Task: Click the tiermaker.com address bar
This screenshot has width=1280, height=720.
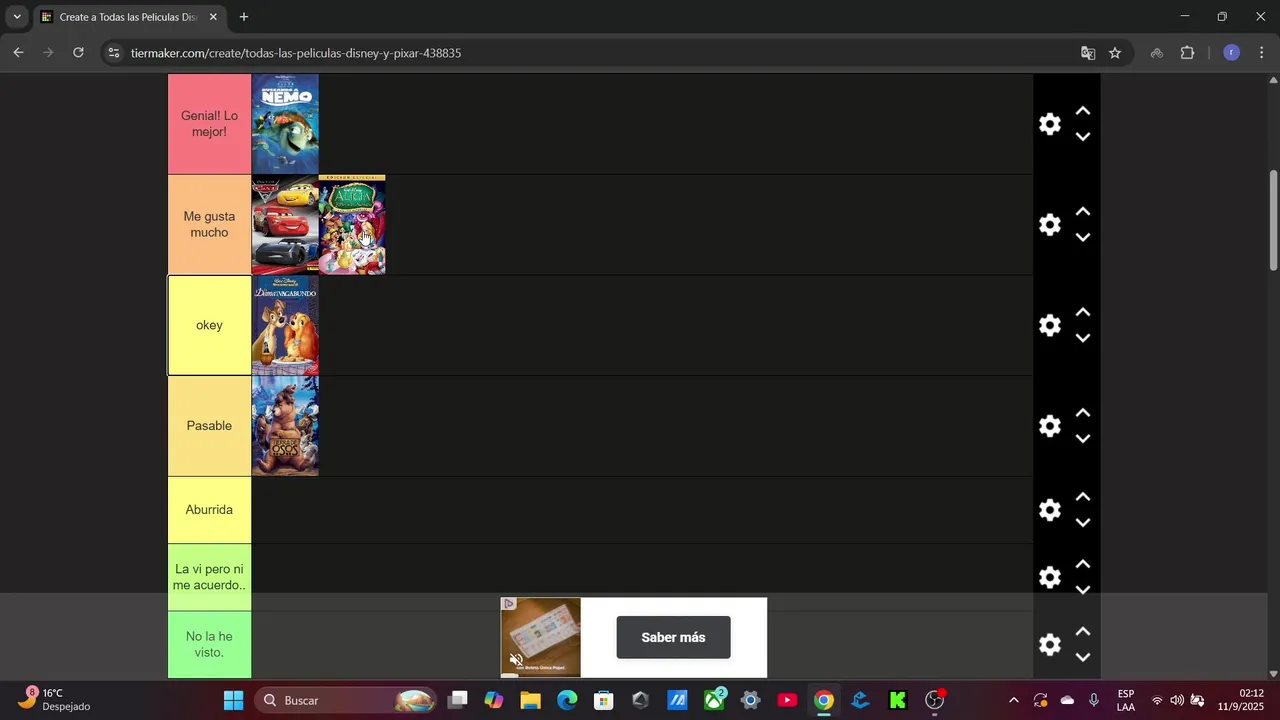Action: 600,53
